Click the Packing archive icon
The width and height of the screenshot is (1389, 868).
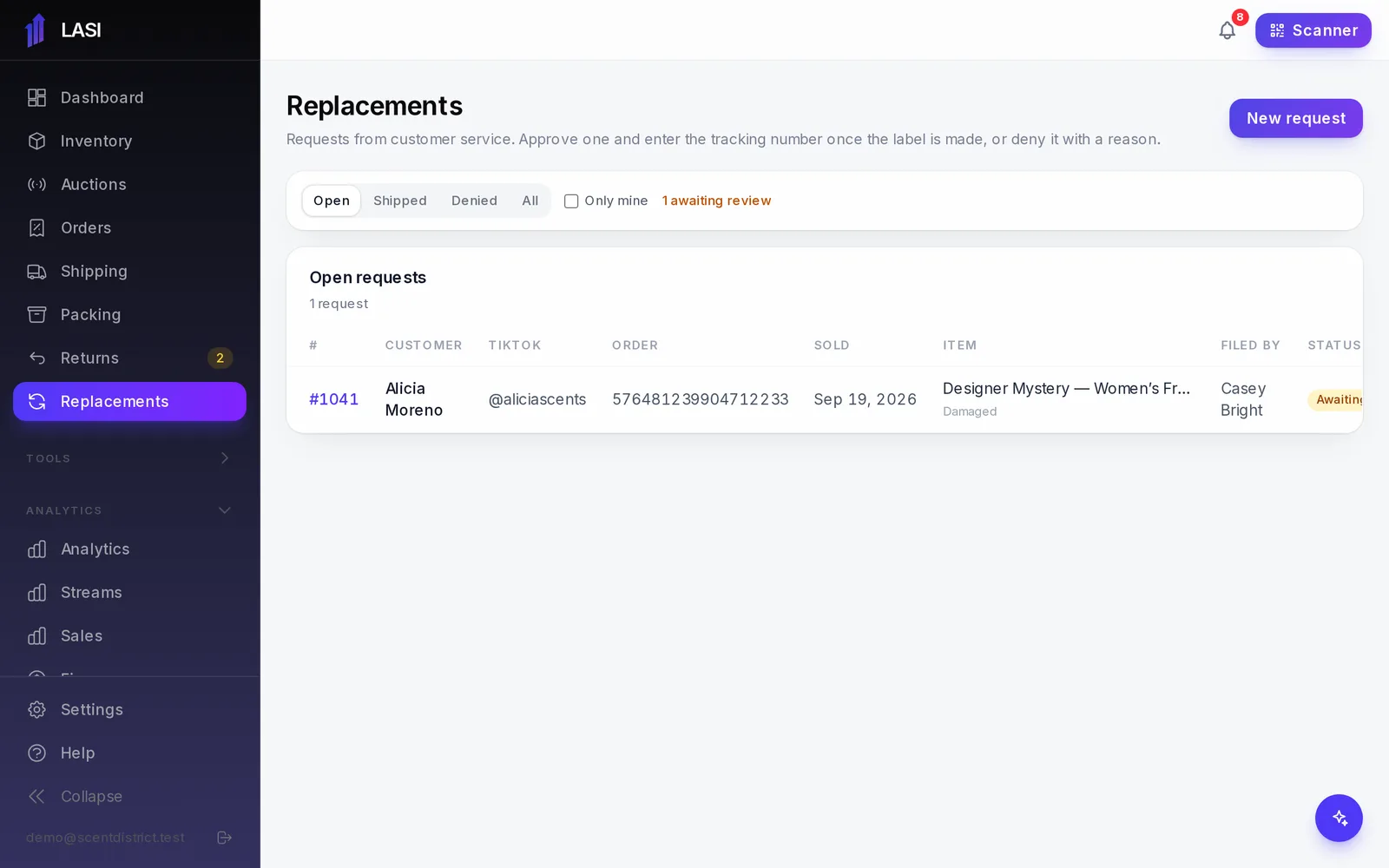(x=36, y=315)
